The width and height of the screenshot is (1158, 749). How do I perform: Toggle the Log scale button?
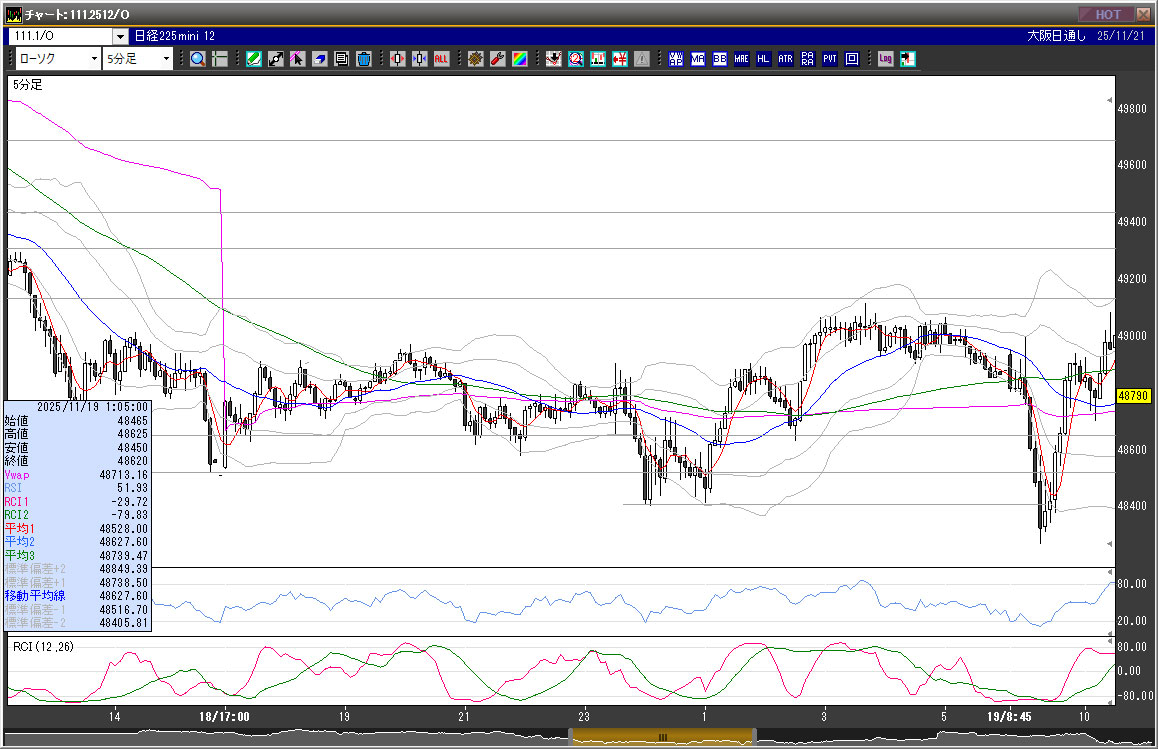coord(885,59)
